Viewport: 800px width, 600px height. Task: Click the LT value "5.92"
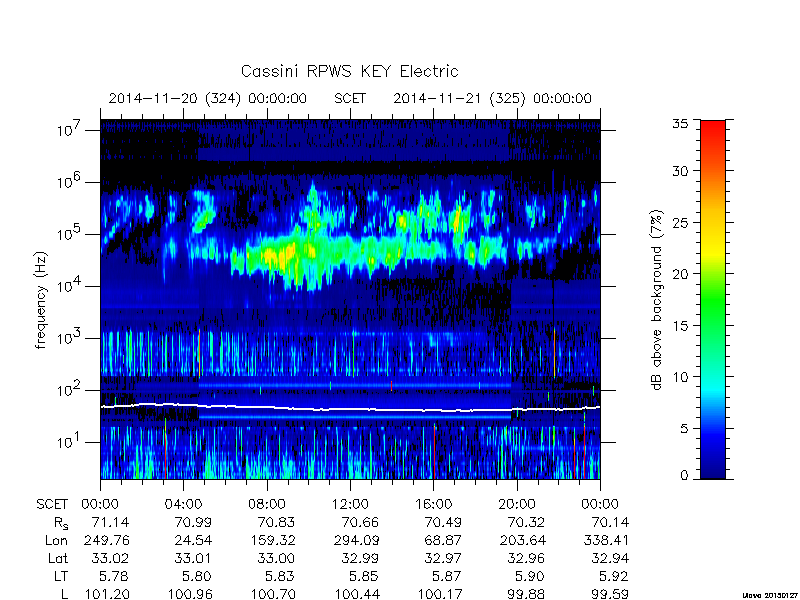click(613, 577)
